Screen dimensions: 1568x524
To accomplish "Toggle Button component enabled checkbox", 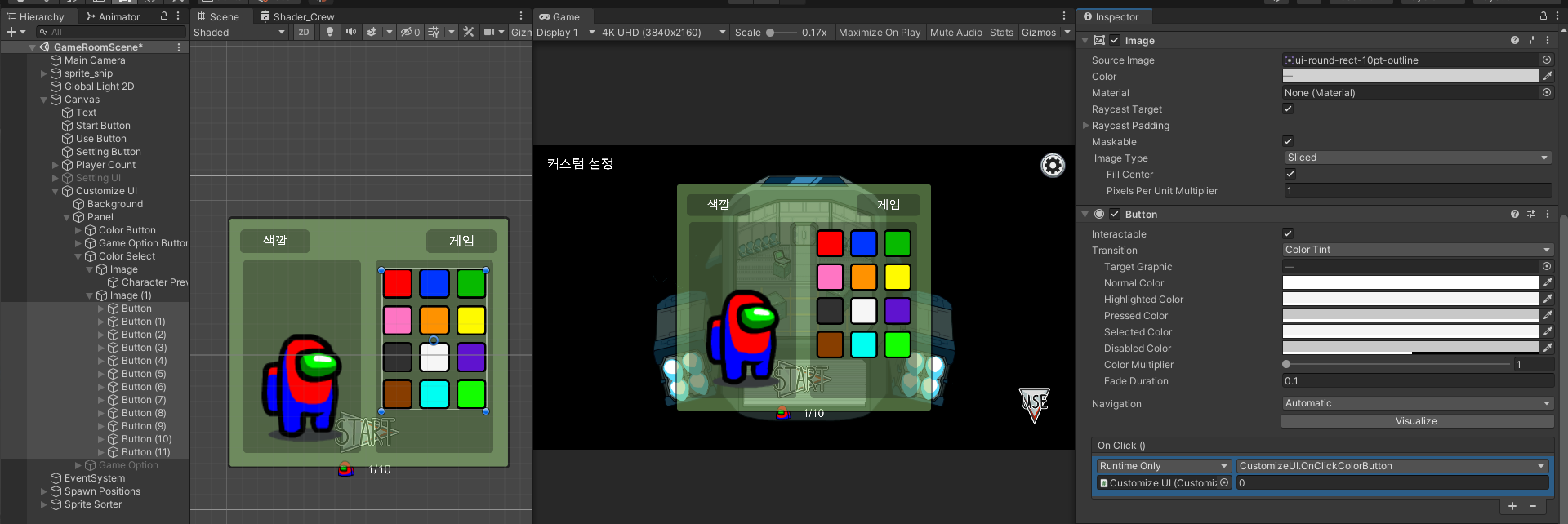I will point(1115,214).
